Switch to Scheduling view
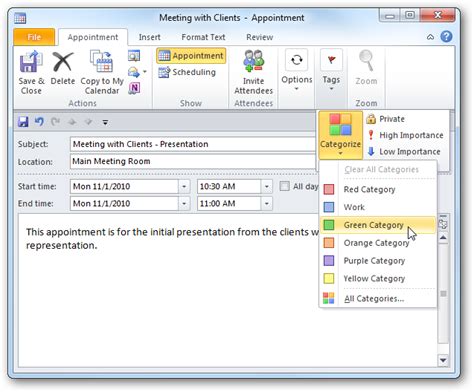 (x=187, y=72)
